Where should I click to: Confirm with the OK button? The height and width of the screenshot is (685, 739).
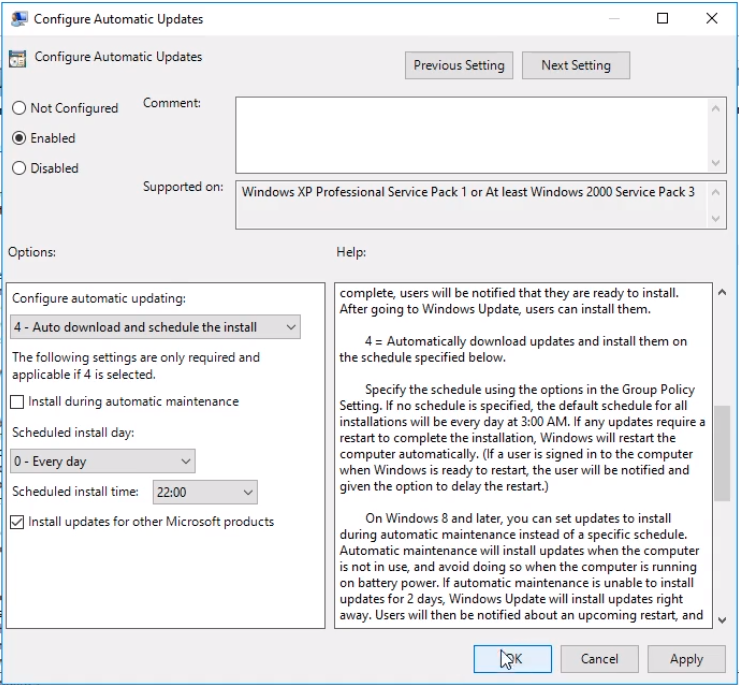pyautogui.click(x=512, y=659)
